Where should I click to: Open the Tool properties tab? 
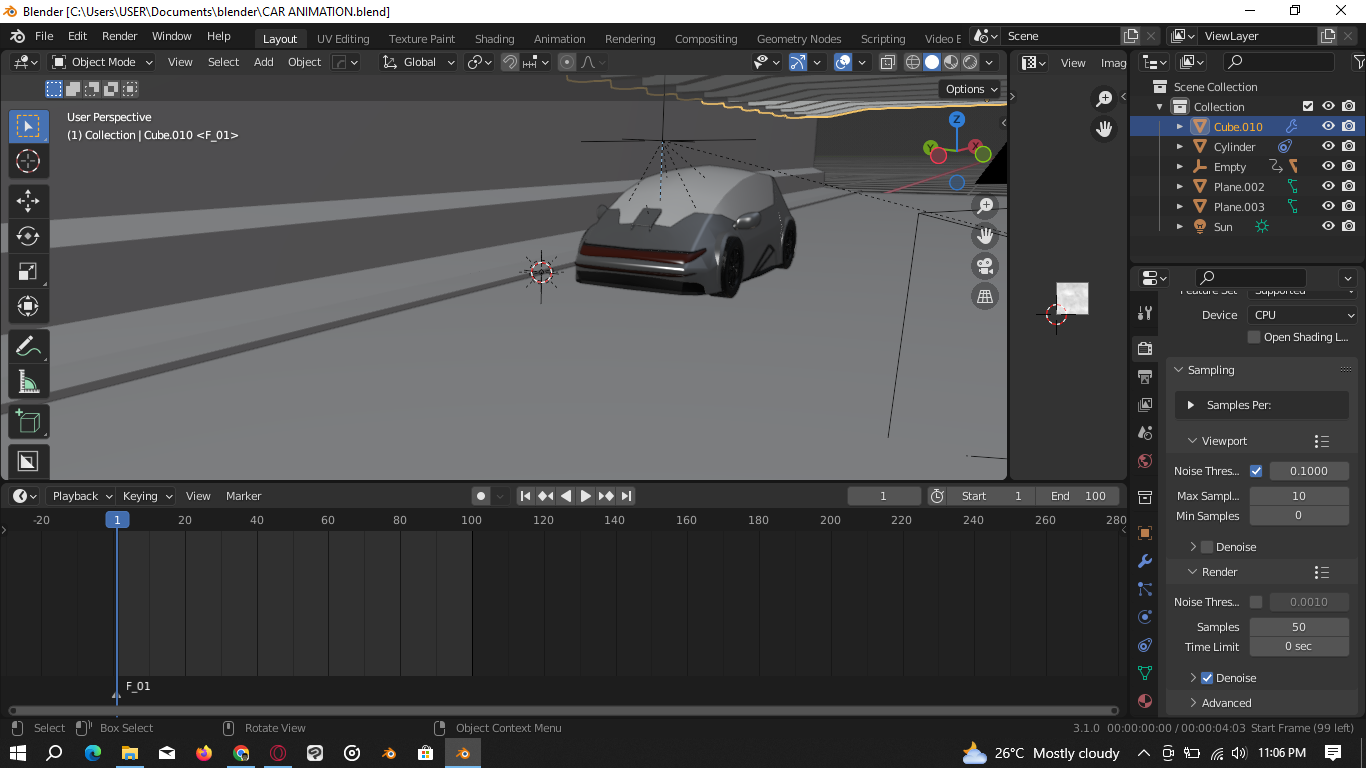coord(1145,313)
